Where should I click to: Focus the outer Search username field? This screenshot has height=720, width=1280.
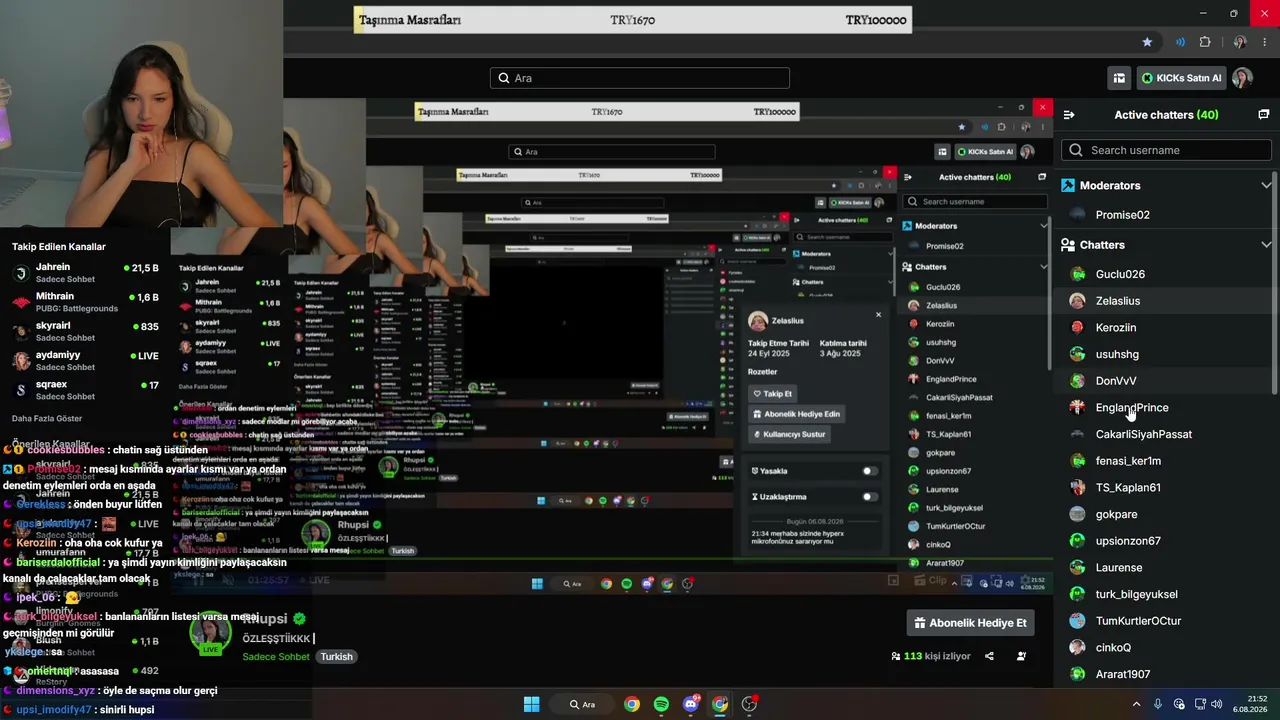(x=1166, y=150)
